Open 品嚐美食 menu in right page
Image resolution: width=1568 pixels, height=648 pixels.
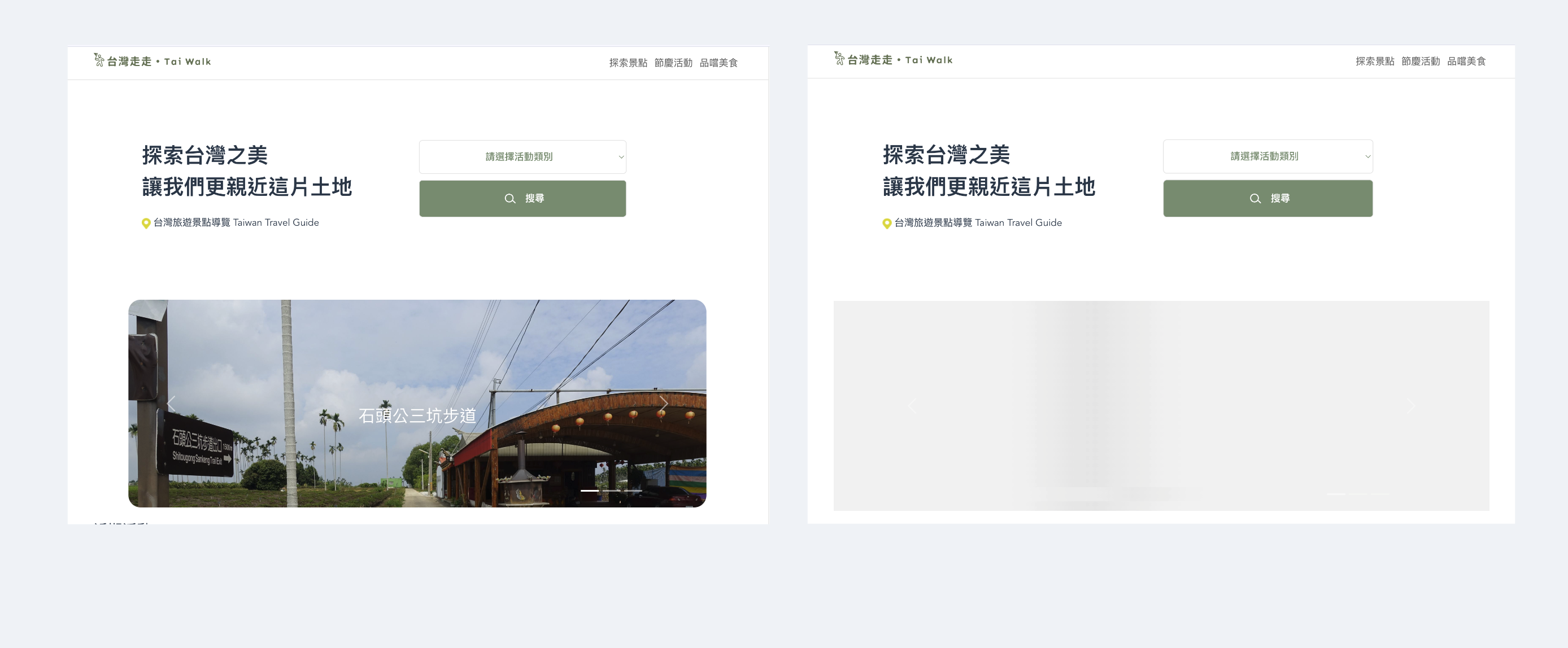coord(1466,61)
